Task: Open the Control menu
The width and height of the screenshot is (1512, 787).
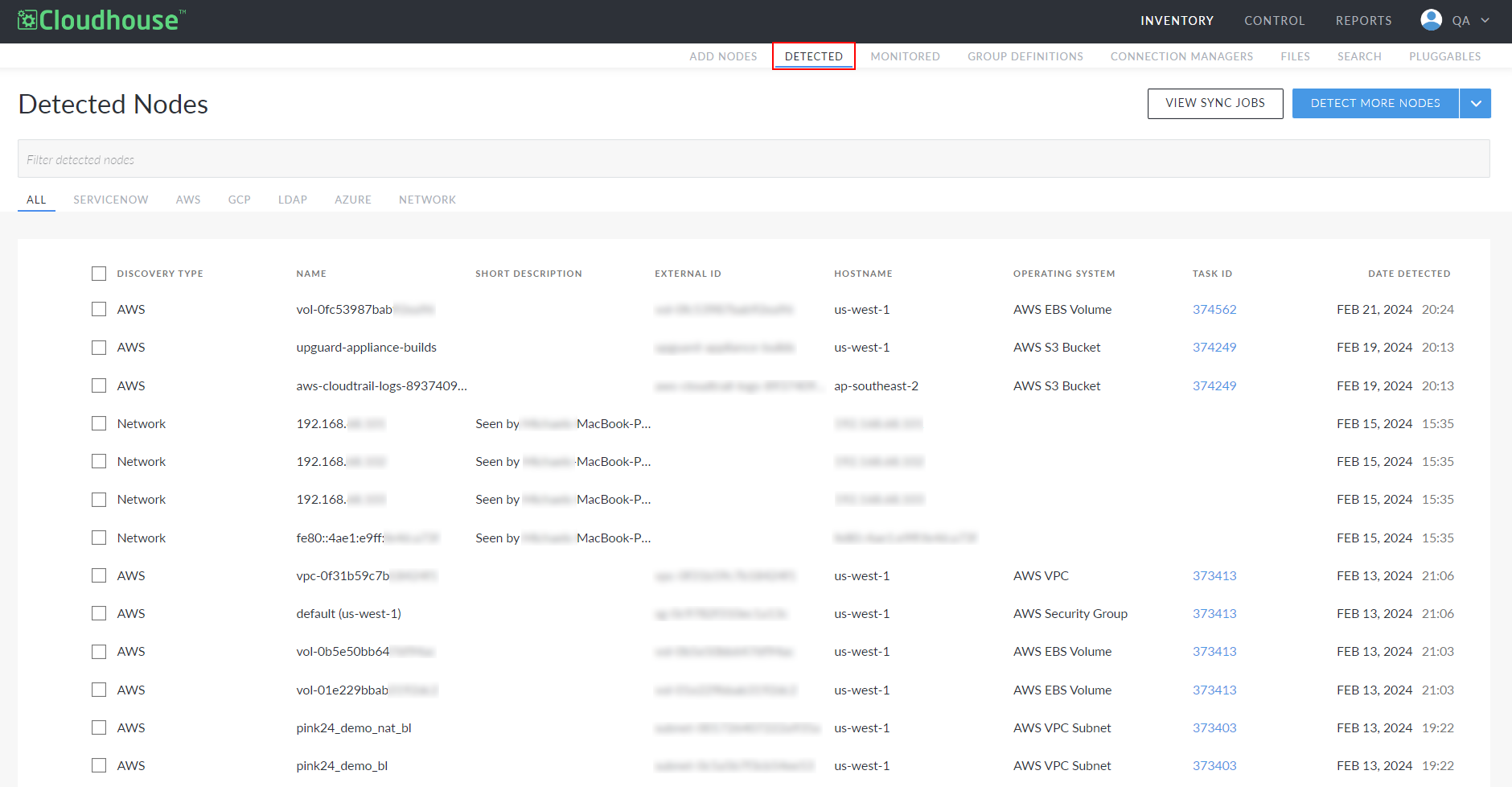Action: (1274, 21)
